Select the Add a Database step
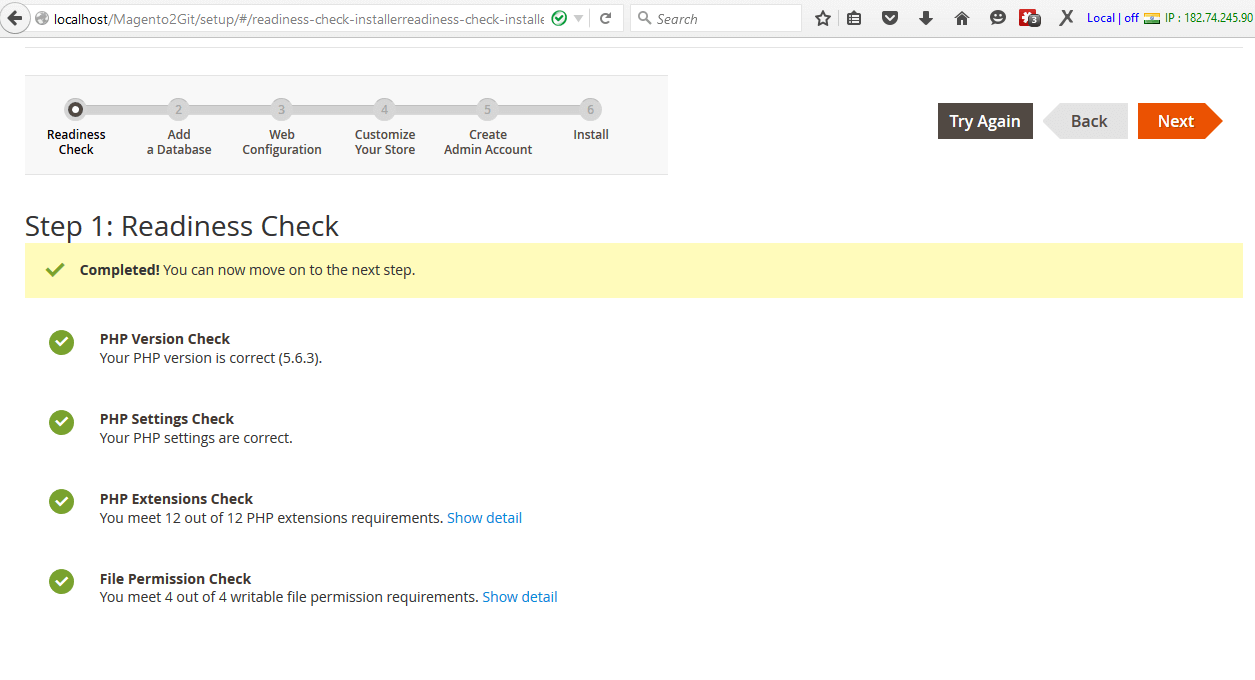 click(178, 110)
